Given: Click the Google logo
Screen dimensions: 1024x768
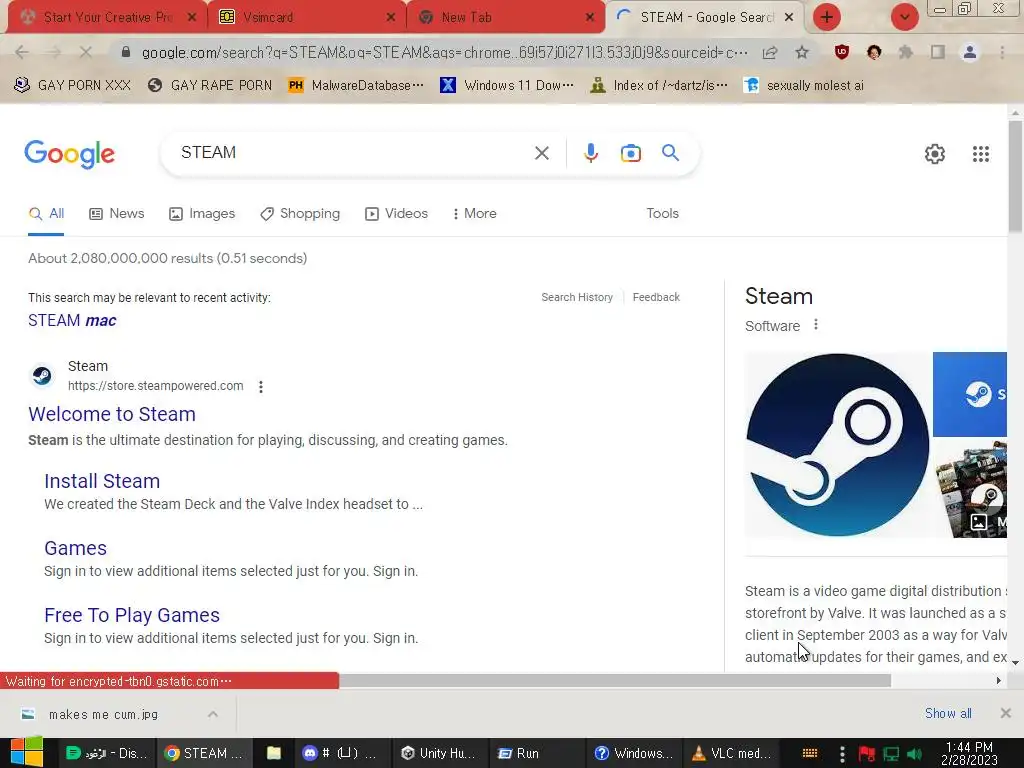Looking at the screenshot, I should (x=69, y=154).
